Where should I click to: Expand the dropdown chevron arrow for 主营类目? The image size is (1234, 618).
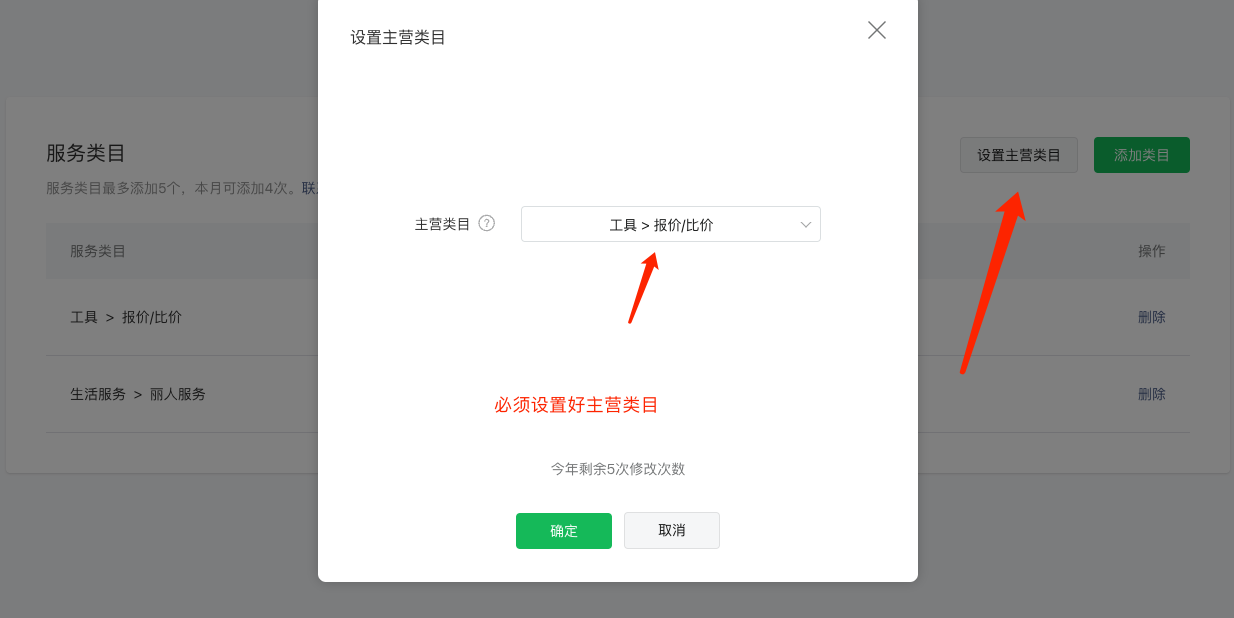(x=806, y=225)
